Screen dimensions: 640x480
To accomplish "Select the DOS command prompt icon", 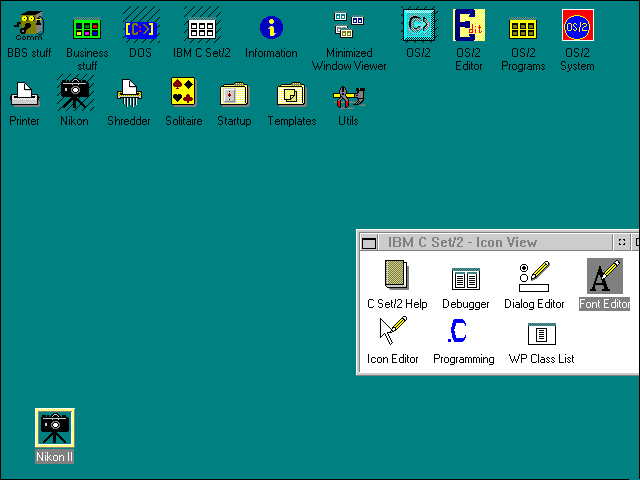I will [x=140, y=29].
